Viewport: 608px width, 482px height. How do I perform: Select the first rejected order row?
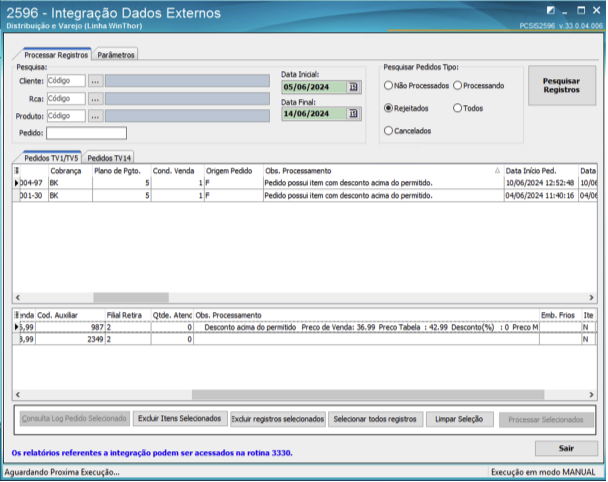pyautogui.click(x=300, y=184)
